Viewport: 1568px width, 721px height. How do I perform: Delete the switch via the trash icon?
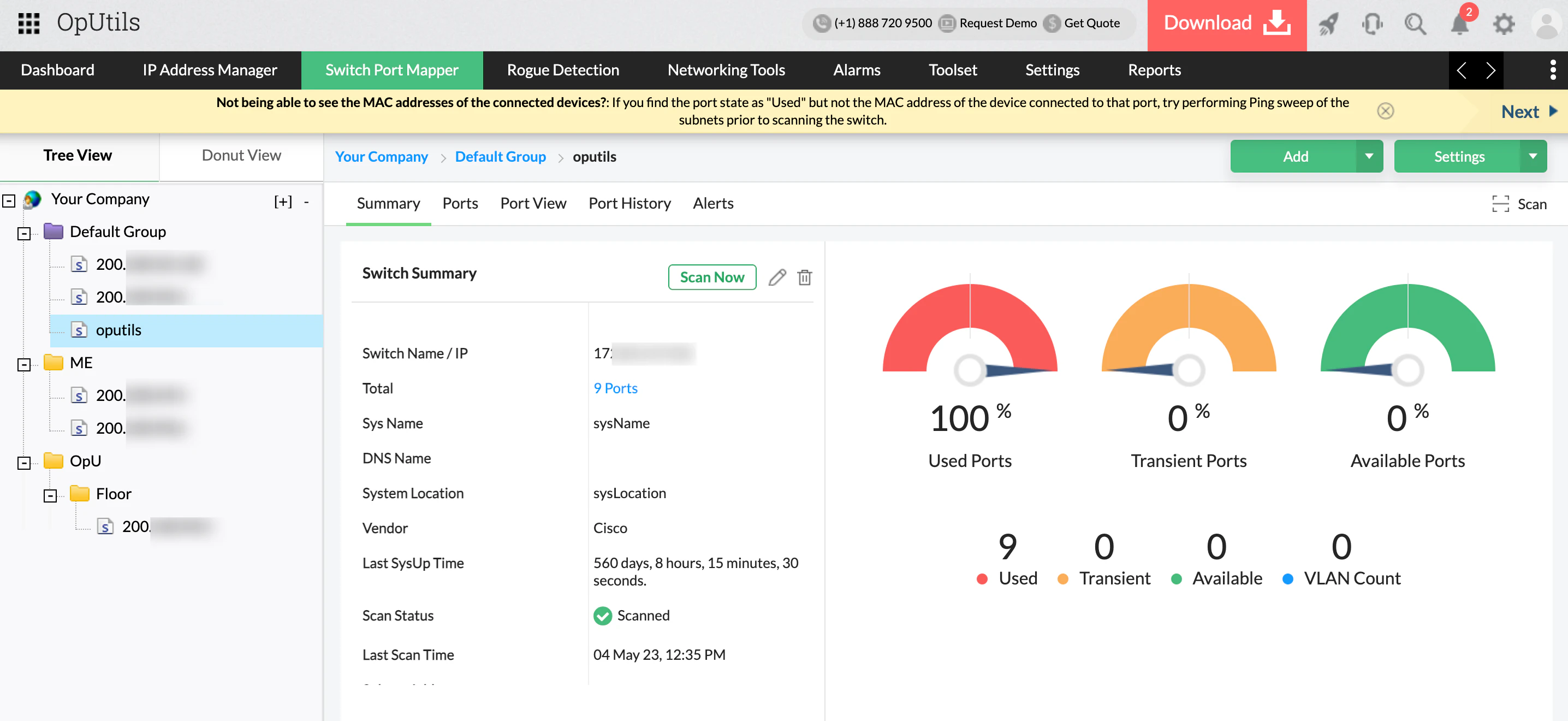click(x=804, y=277)
